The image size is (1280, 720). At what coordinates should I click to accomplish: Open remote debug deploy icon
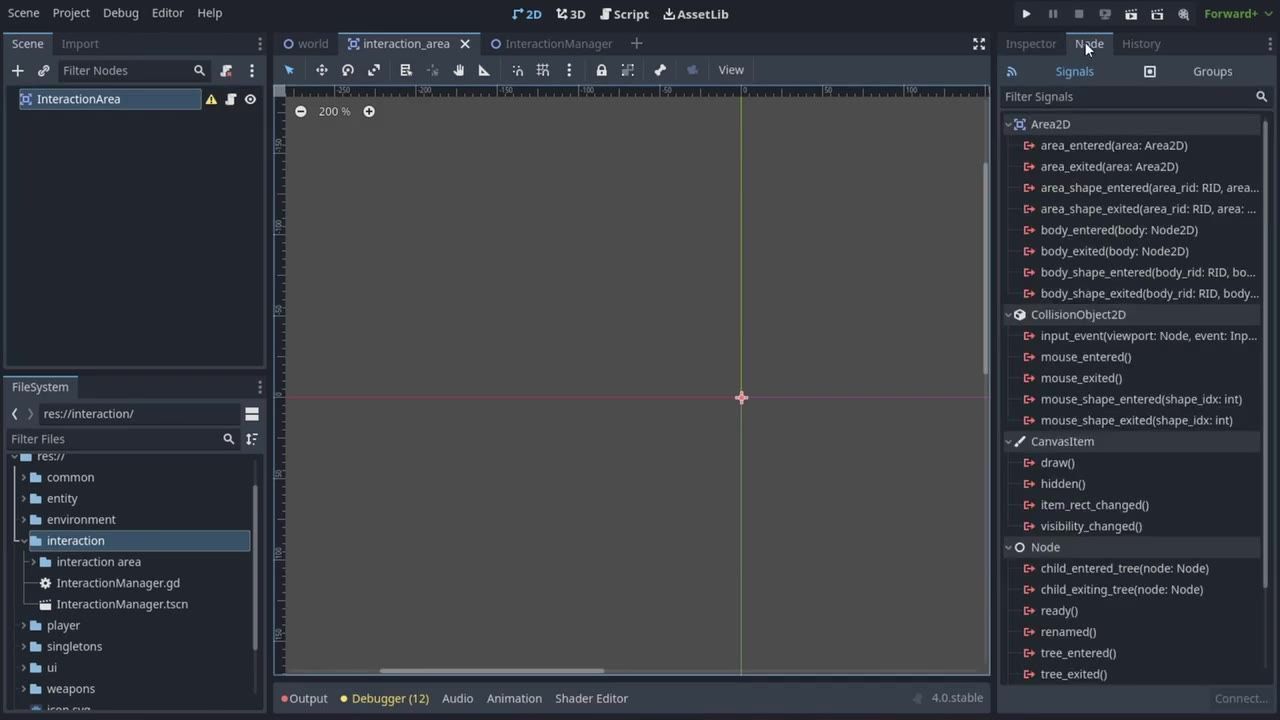tap(1105, 14)
